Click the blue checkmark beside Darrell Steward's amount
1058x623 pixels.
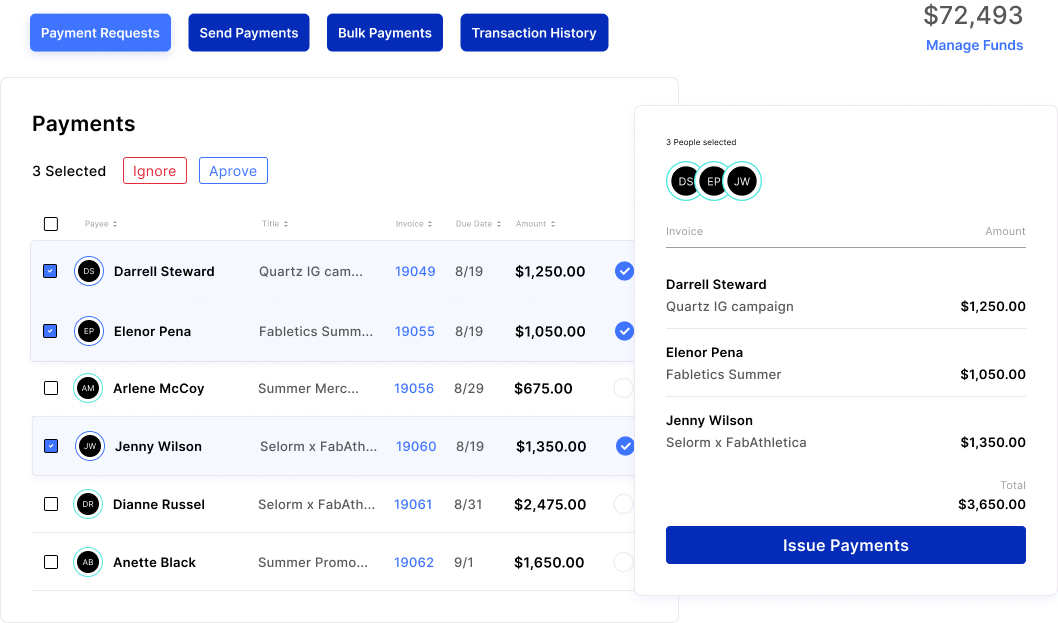[624, 271]
